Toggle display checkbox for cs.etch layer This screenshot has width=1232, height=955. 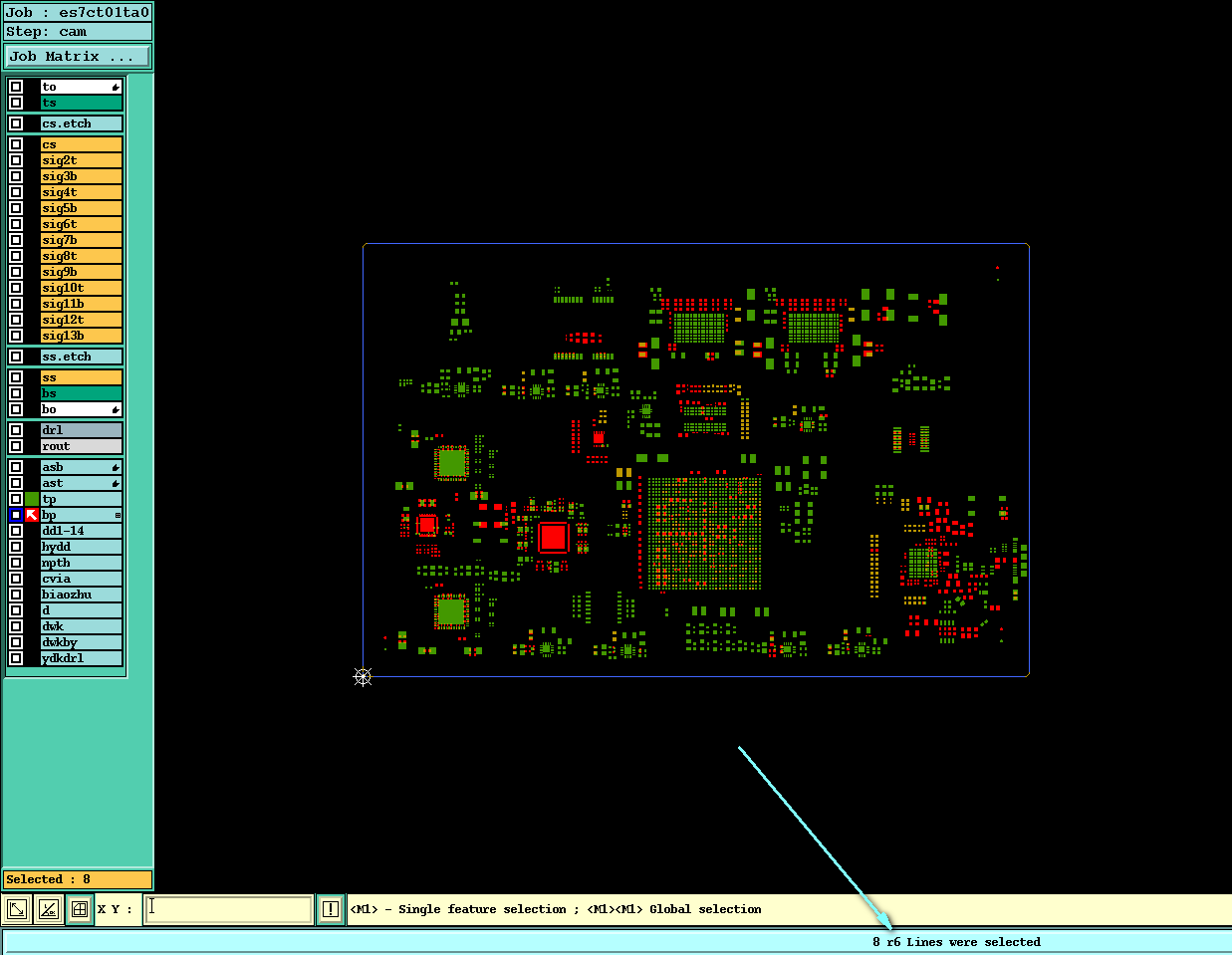pyautogui.click(x=16, y=123)
